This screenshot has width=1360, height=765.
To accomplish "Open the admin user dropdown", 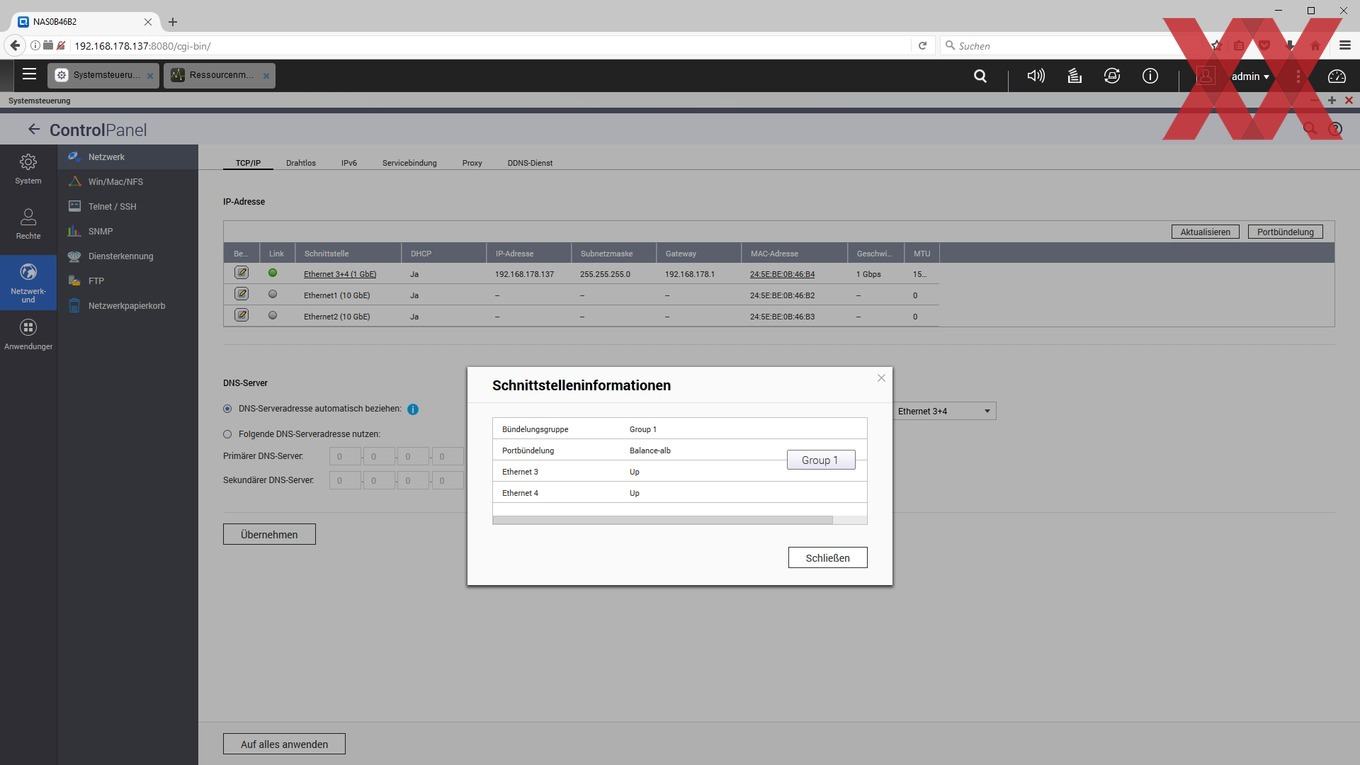I will click(x=1250, y=76).
